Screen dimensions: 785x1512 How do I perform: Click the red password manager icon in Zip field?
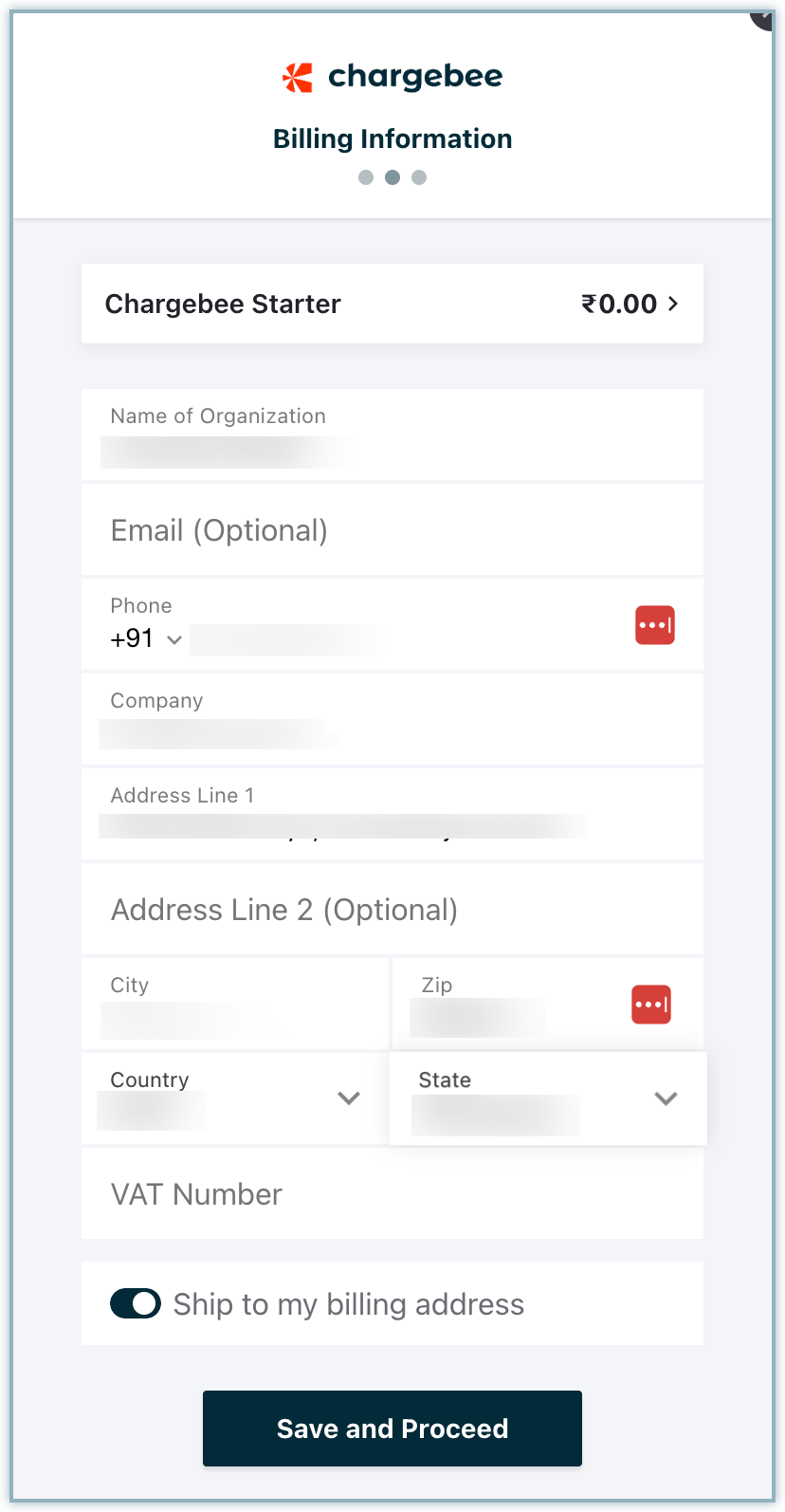(x=651, y=1005)
